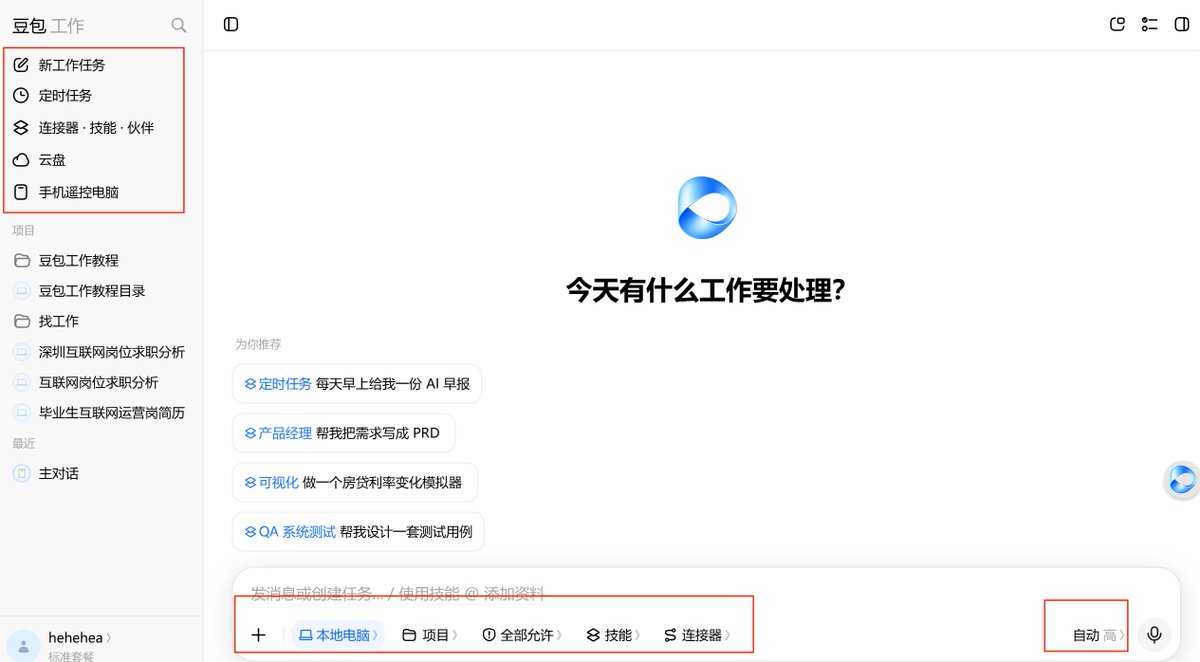Open the 项目 dropdown in the input bar
The height and width of the screenshot is (662, 1200).
430,635
